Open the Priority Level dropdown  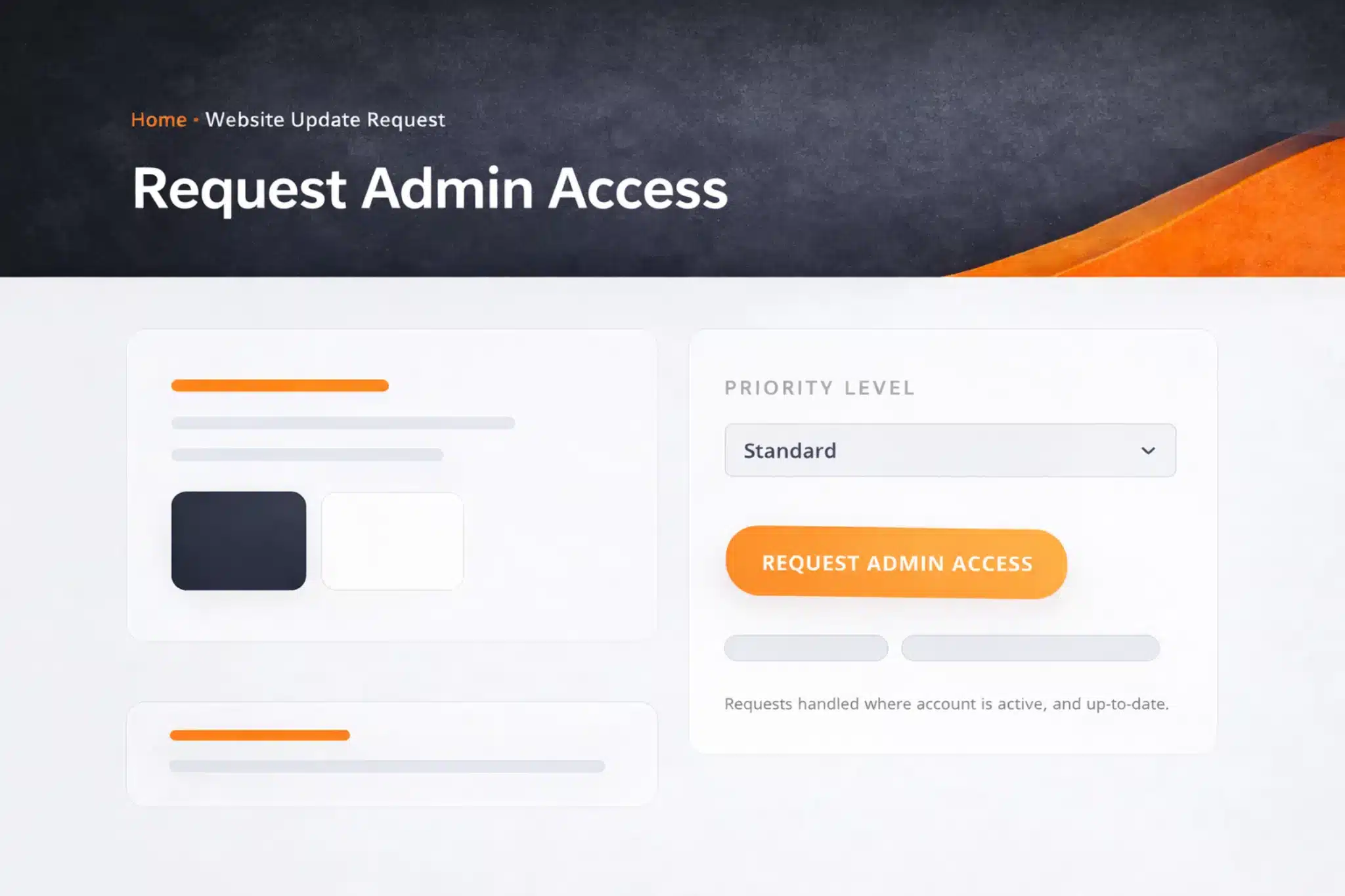tap(950, 450)
